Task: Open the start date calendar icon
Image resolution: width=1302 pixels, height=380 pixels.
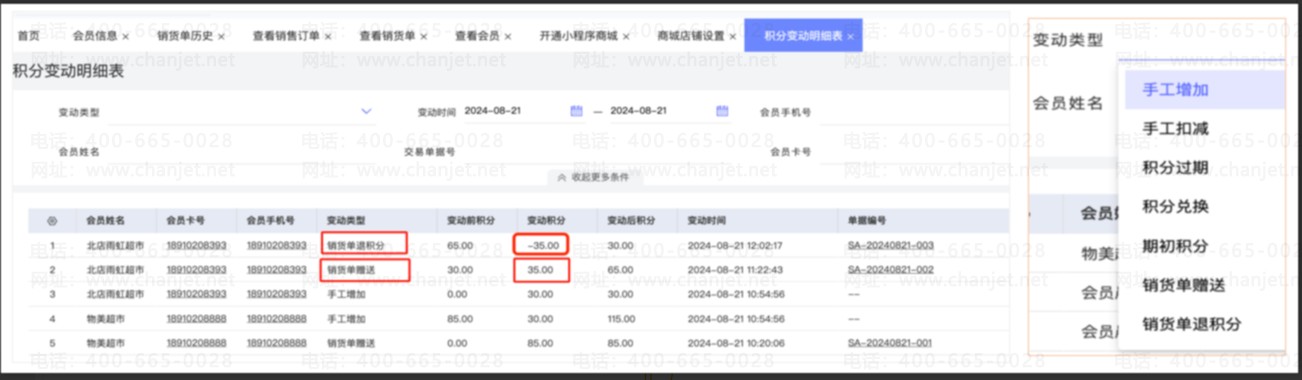Action: click(x=576, y=111)
